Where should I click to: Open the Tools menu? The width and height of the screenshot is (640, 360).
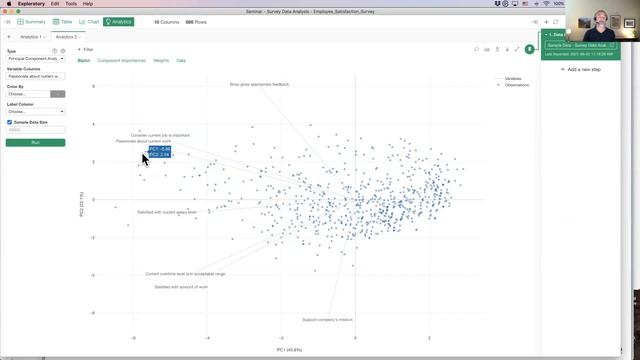coord(71,4)
